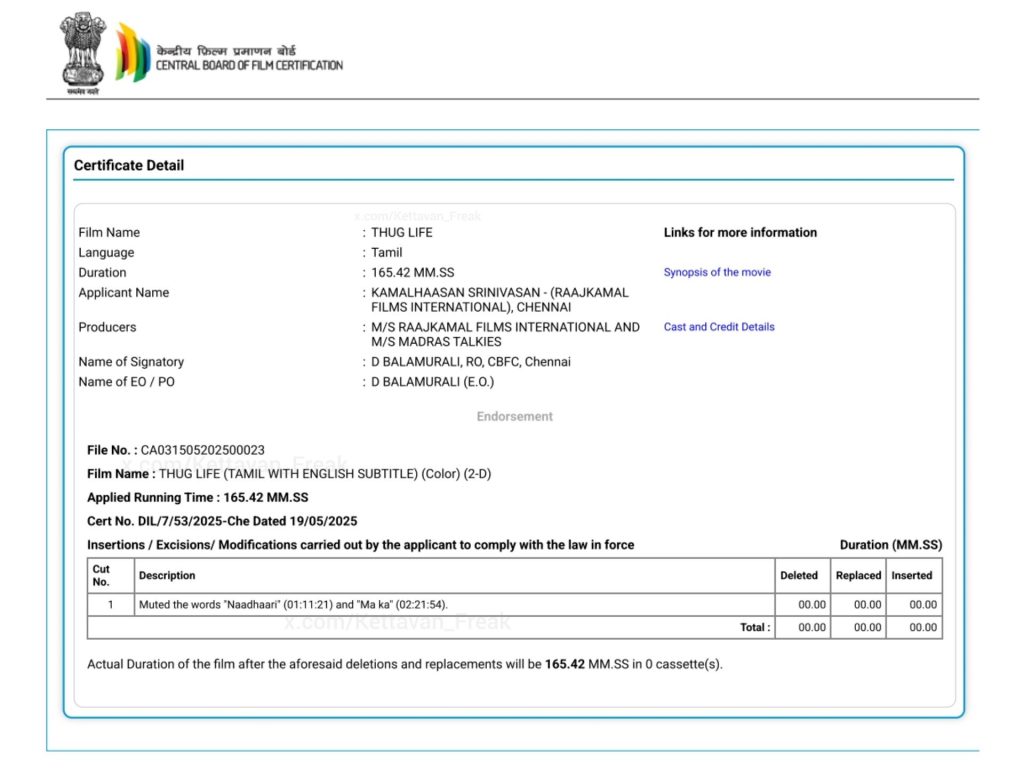The image size is (1024, 768).
Task: Click the Total row label
Action: tap(754, 628)
